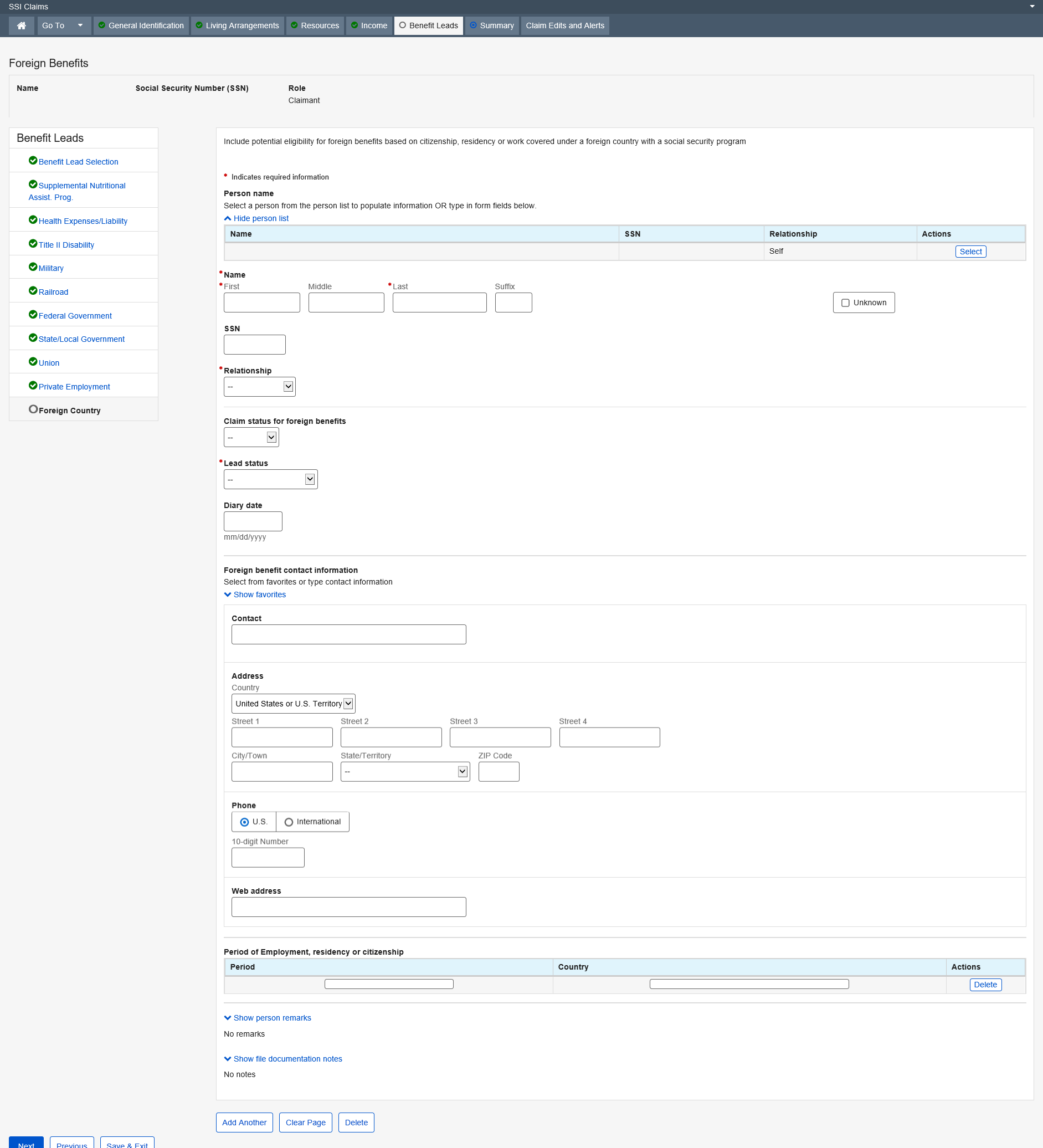Open the Claim Edits and Alerts tab

pyautogui.click(x=565, y=25)
